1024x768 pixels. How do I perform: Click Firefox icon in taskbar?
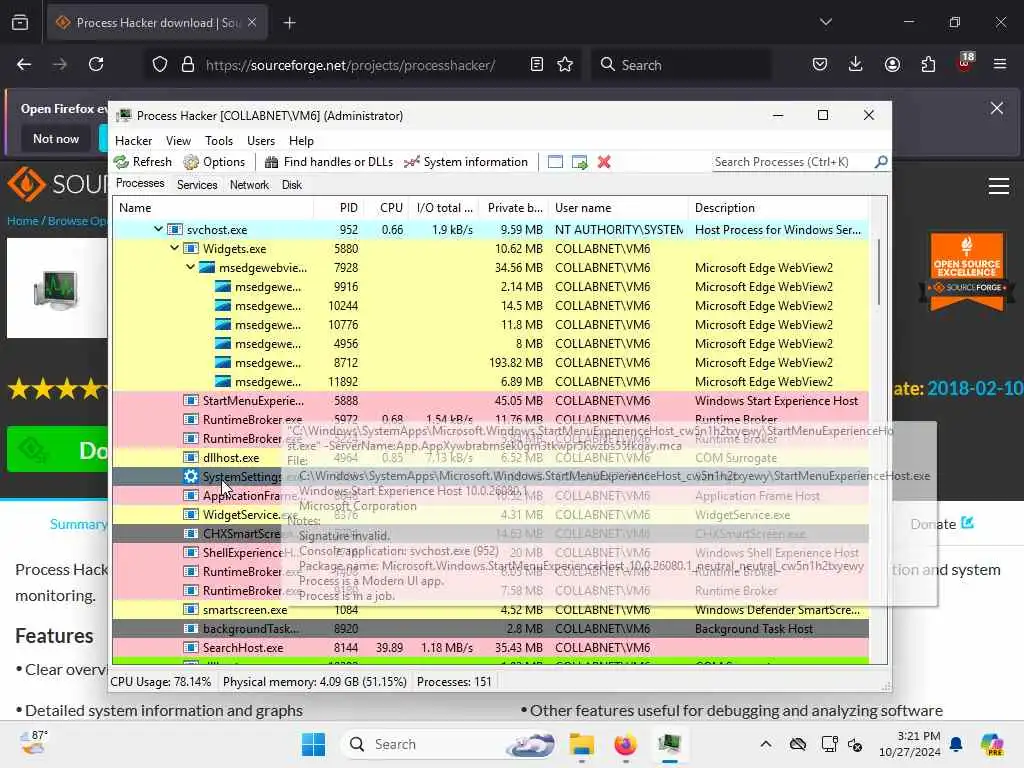(x=625, y=744)
